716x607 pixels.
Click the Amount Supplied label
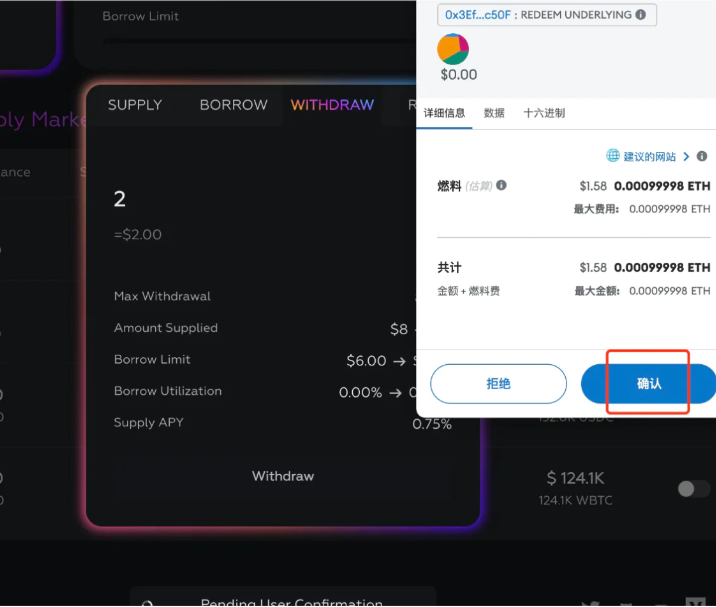click(166, 328)
